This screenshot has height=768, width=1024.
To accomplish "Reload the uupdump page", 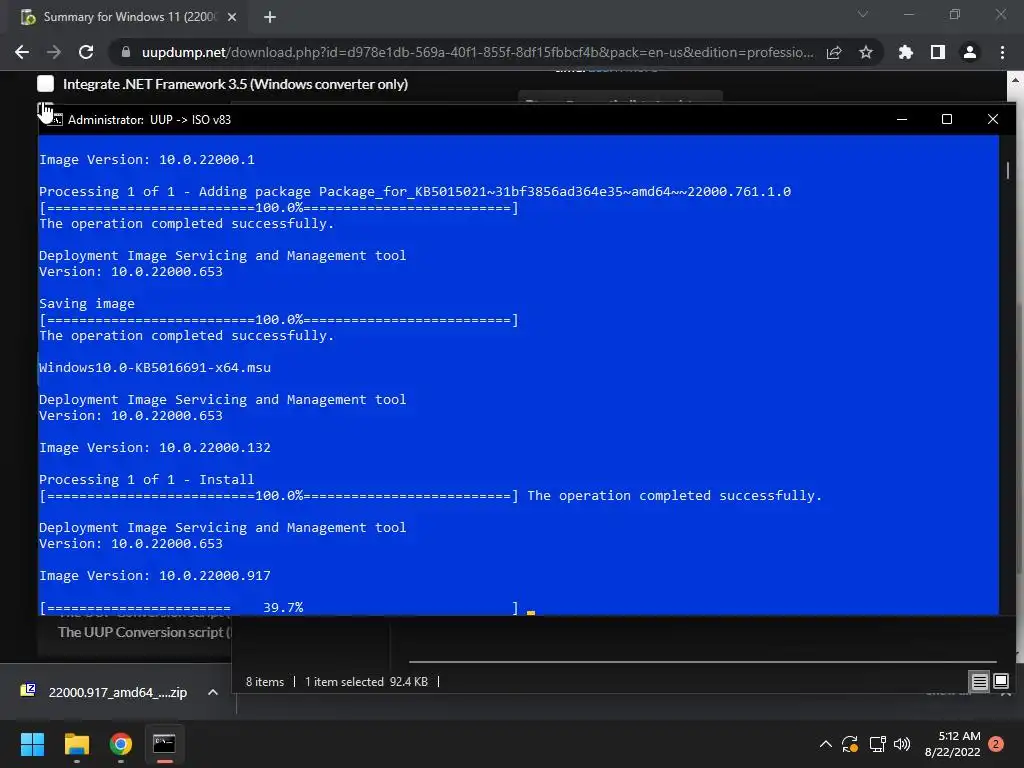I will (x=86, y=52).
